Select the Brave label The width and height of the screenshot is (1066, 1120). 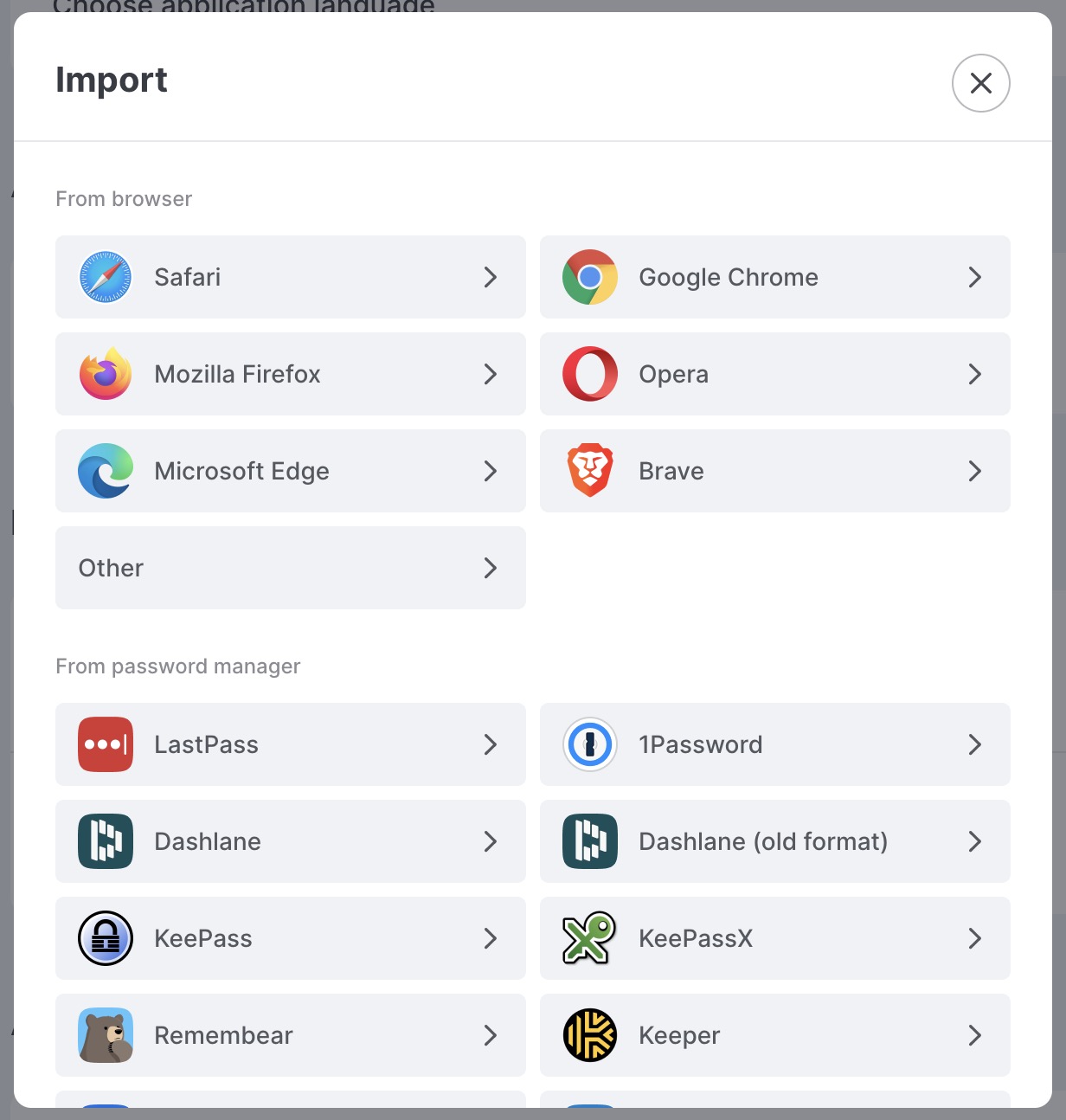[671, 471]
